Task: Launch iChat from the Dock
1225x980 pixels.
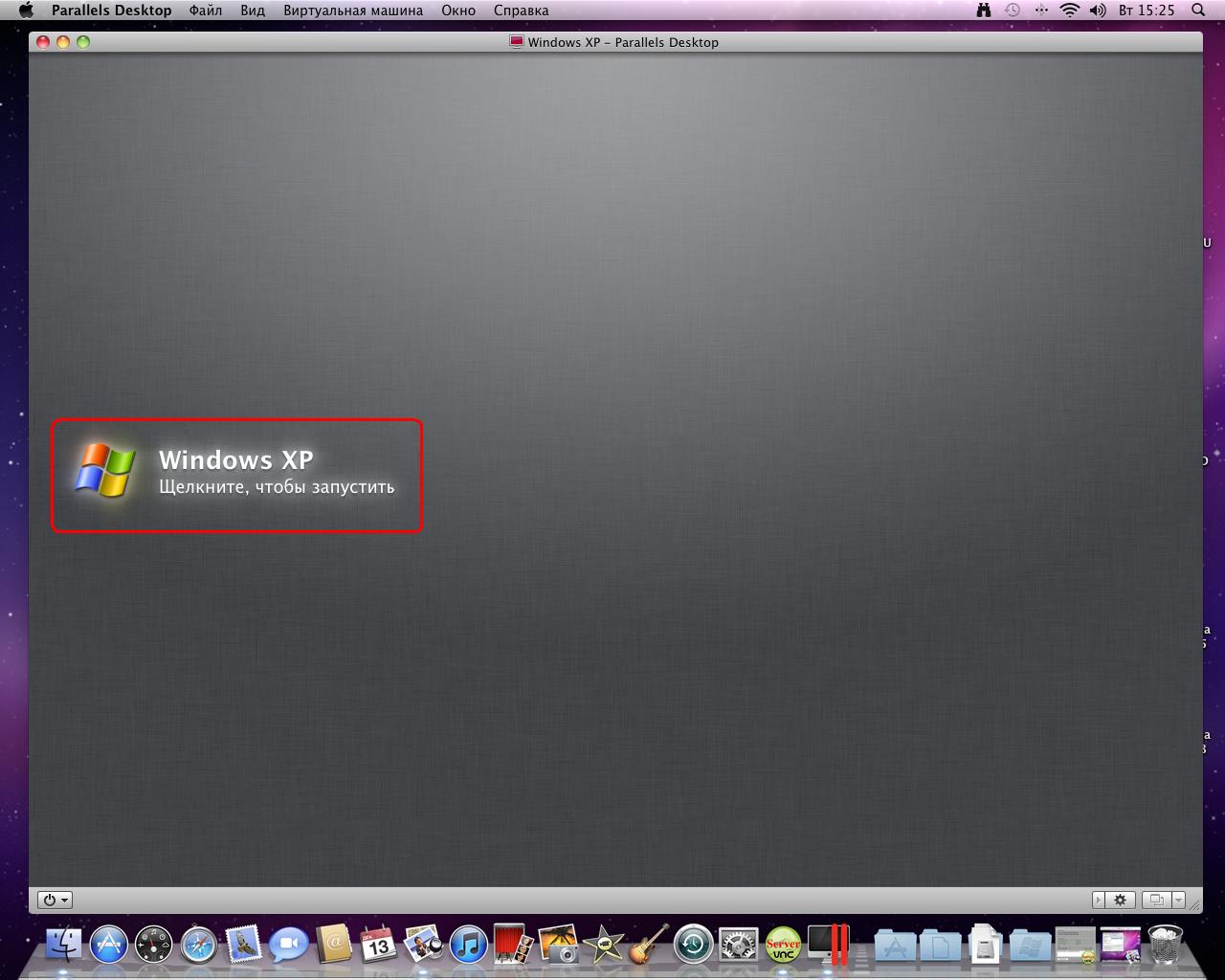Action: (289, 944)
